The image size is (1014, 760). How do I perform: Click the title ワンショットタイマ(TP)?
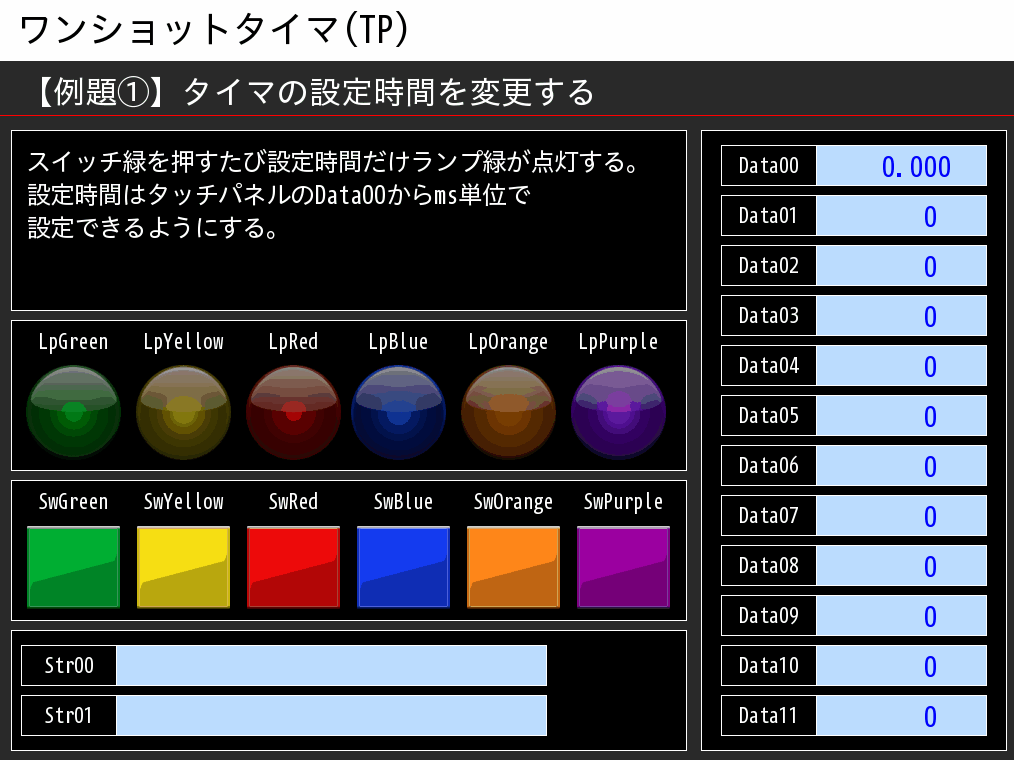pos(214,30)
